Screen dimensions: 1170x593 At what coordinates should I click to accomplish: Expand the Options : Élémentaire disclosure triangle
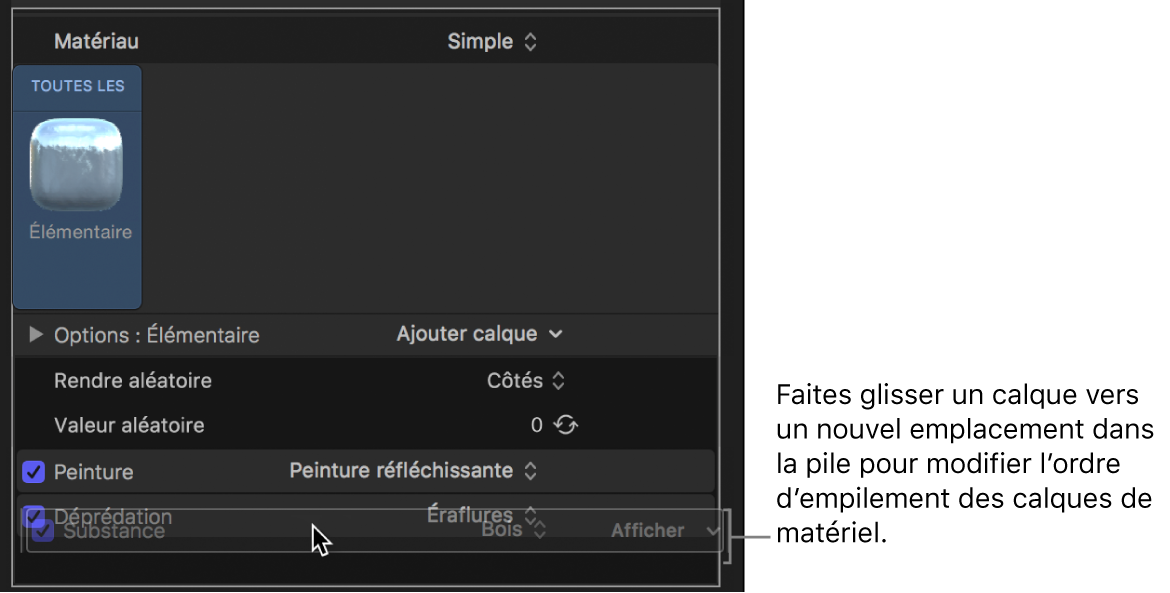(x=35, y=334)
